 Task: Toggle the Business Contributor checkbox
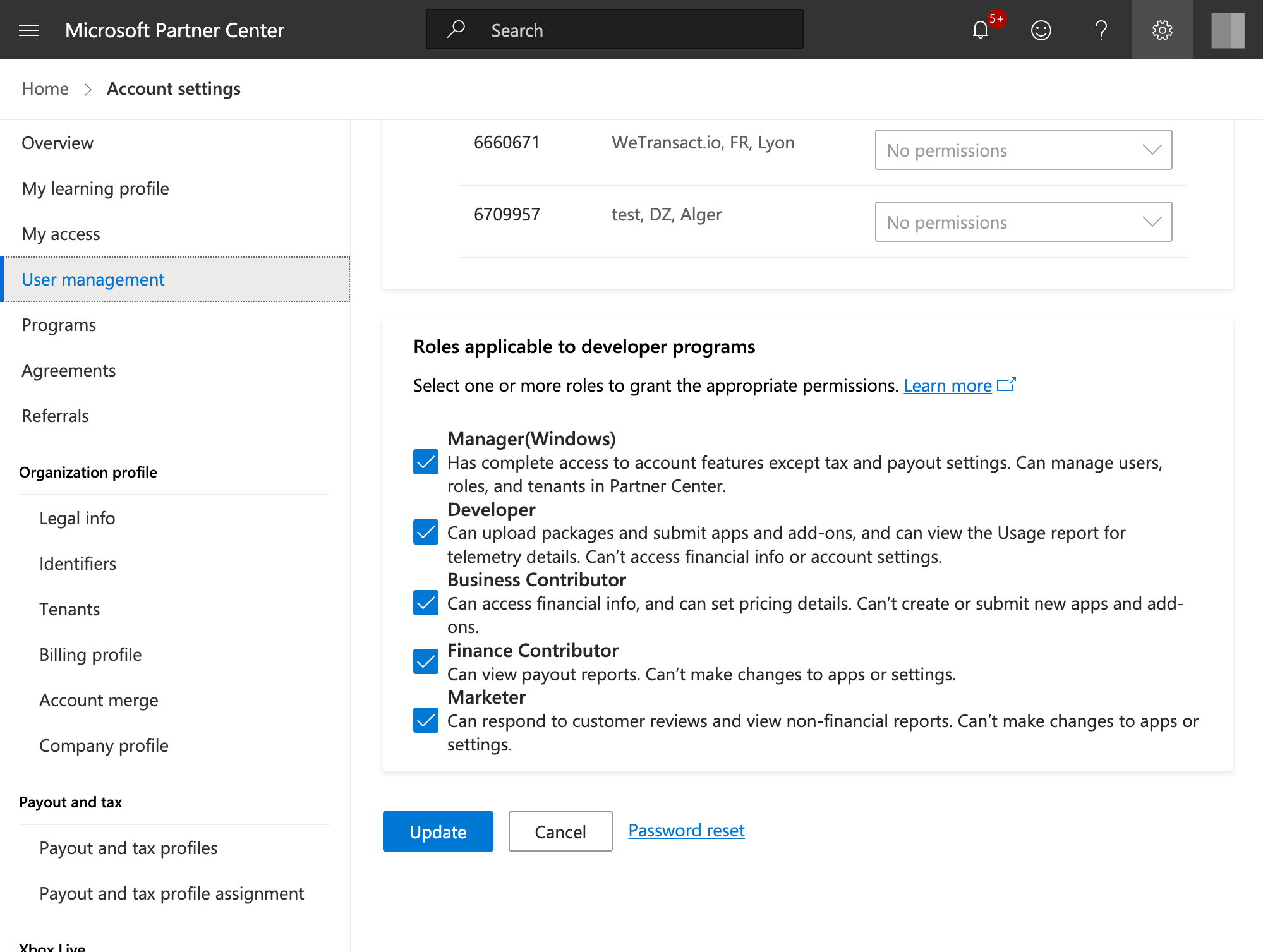[426, 603]
